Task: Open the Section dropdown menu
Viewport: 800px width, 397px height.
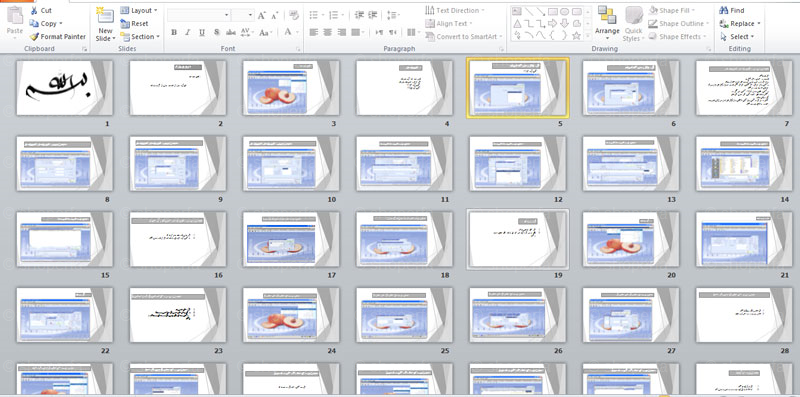Action: pos(140,37)
